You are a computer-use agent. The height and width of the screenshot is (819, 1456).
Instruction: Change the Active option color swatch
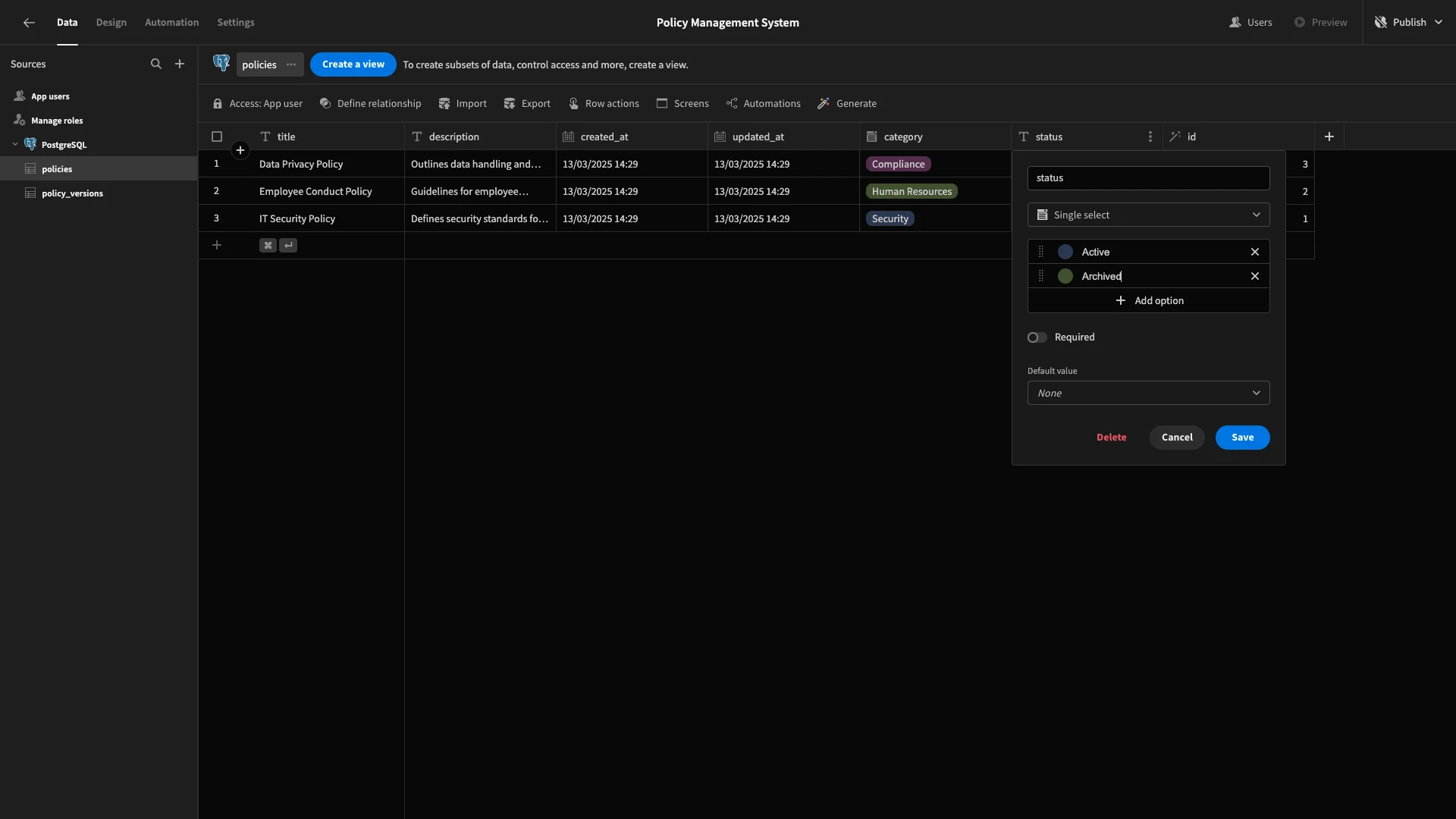tap(1065, 252)
